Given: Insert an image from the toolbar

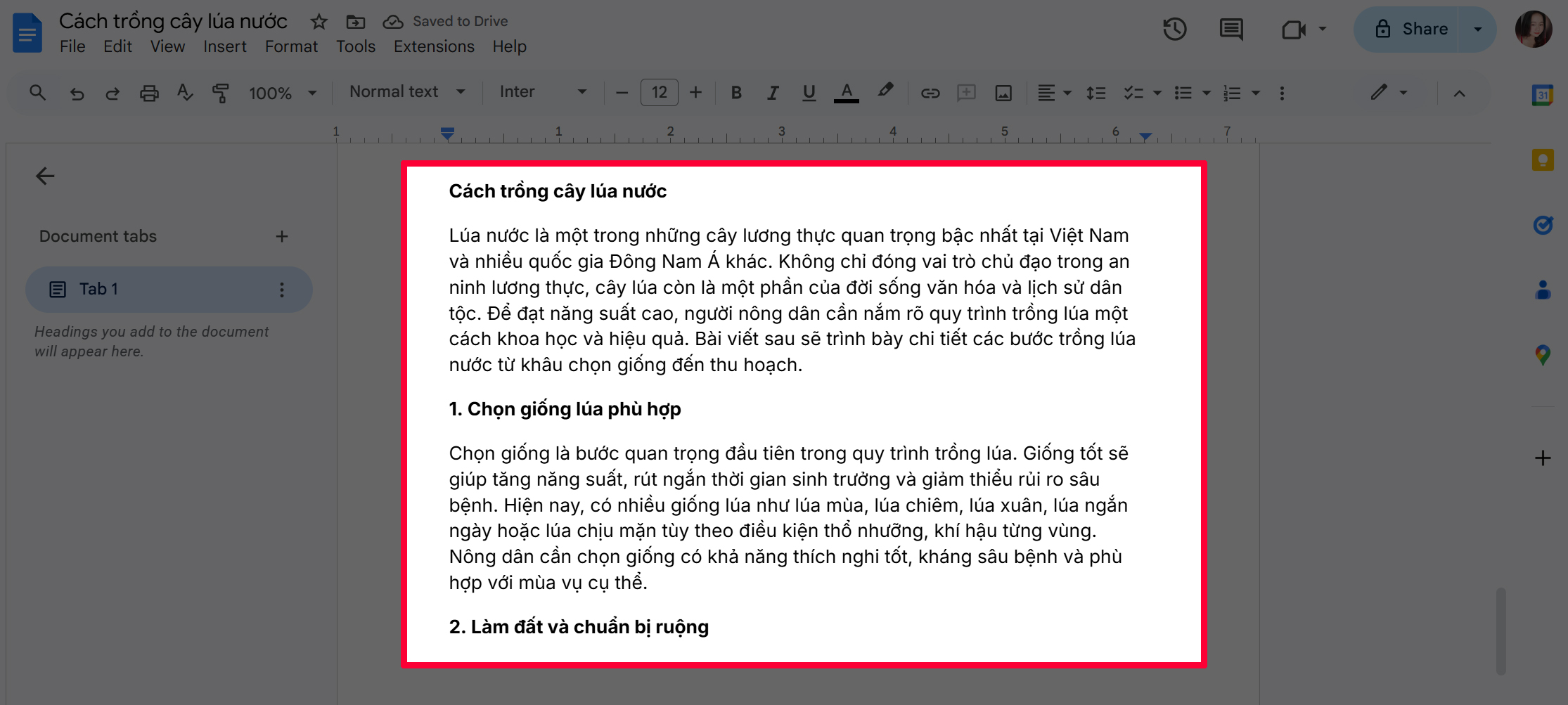Looking at the screenshot, I should [x=1003, y=92].
